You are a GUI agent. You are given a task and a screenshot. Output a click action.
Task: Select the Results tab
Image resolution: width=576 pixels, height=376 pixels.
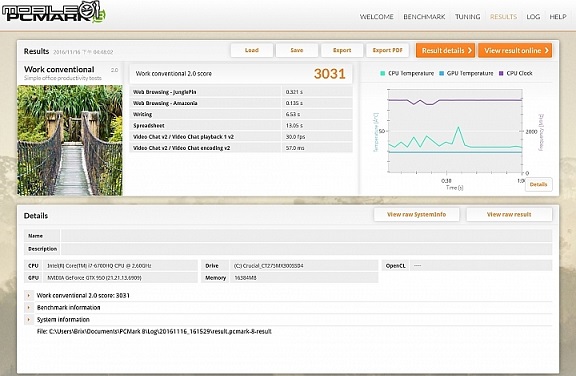point(503,17)
